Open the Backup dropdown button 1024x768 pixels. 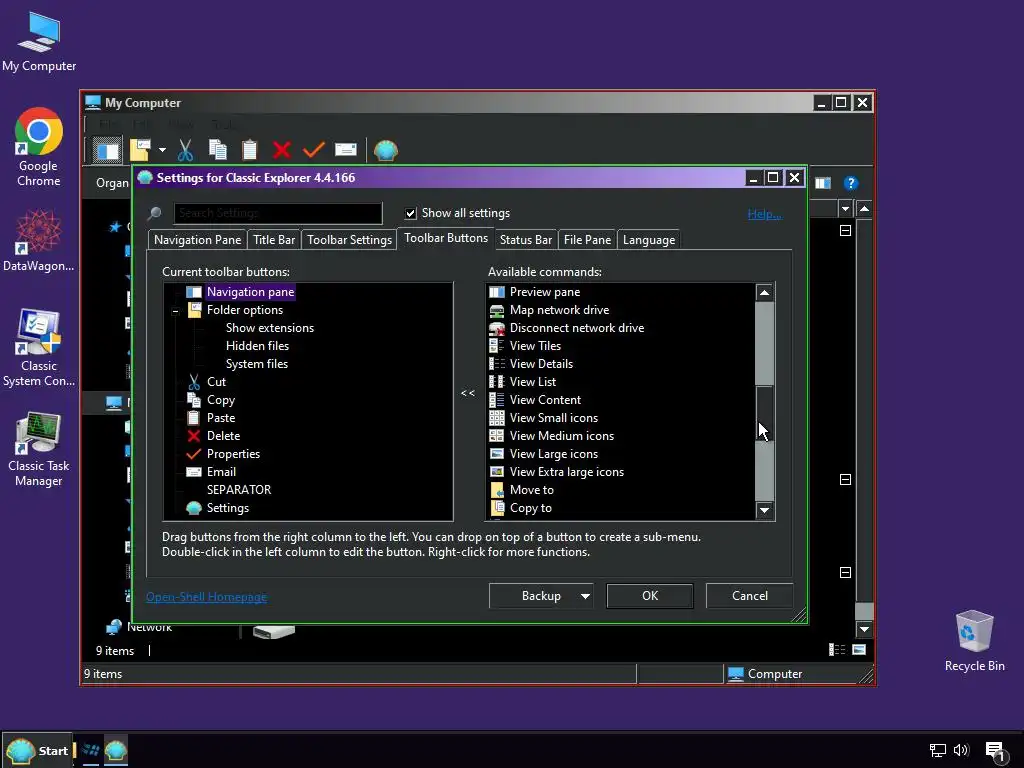tap(541, 596)
